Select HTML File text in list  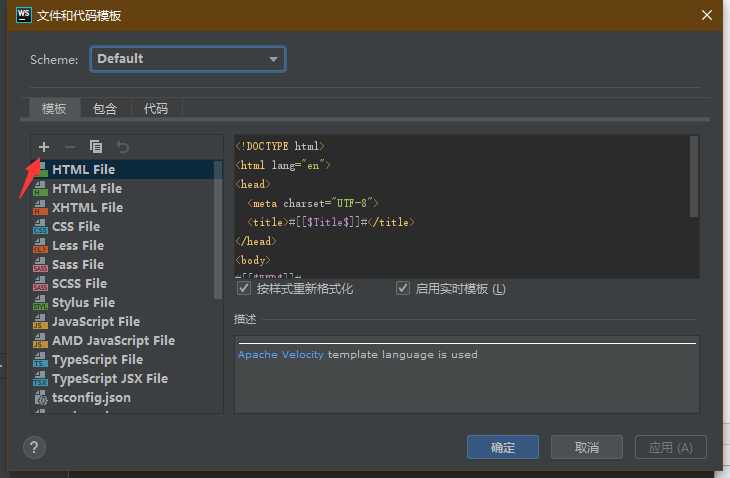click(x=84, y=169)
